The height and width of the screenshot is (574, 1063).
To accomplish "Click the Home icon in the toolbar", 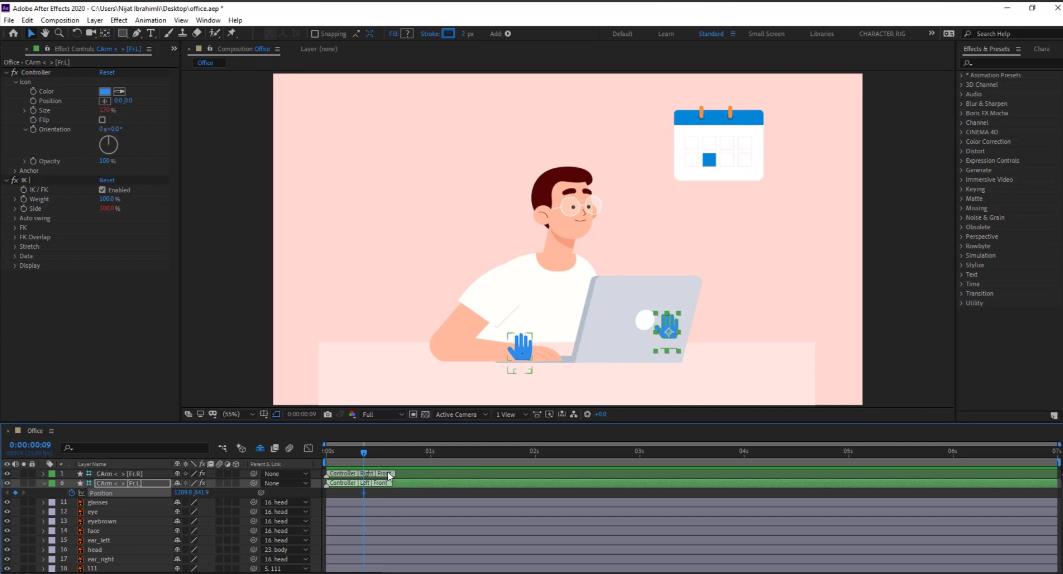I will 13,33.
